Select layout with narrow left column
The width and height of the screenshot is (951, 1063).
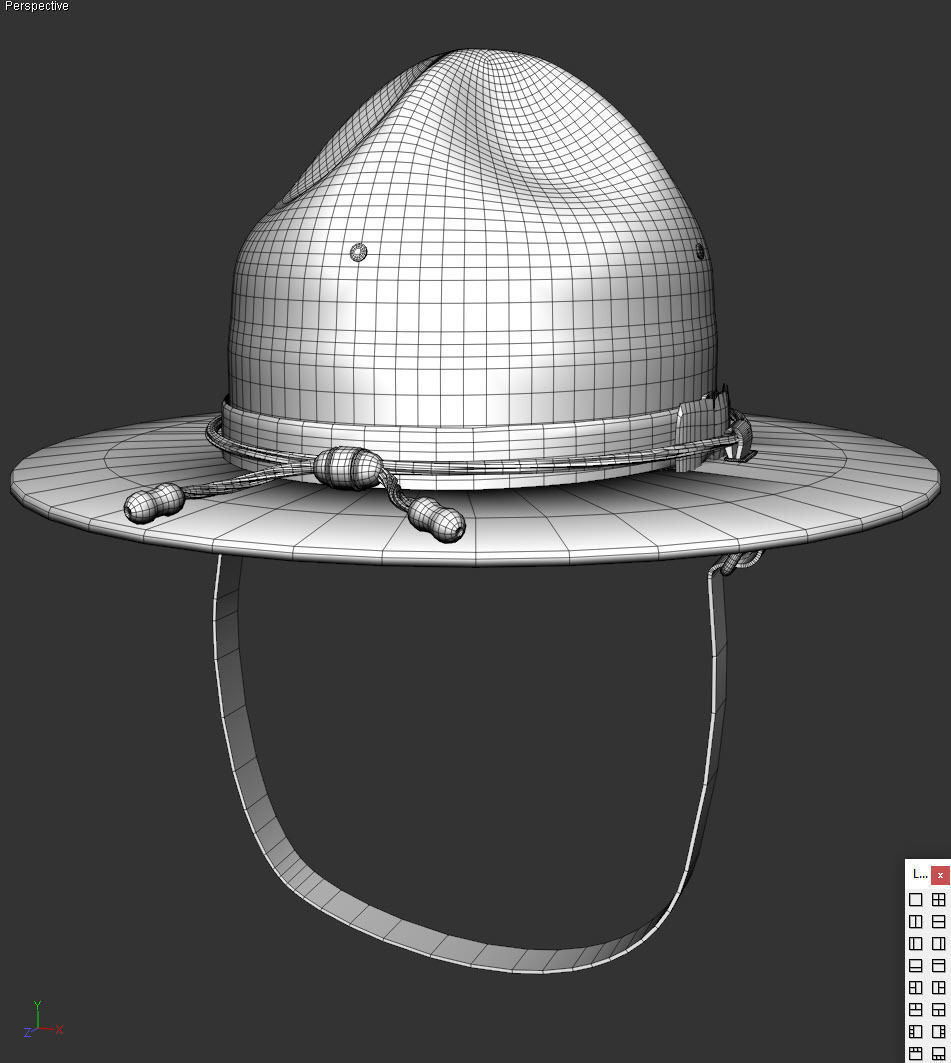[915, 944]
